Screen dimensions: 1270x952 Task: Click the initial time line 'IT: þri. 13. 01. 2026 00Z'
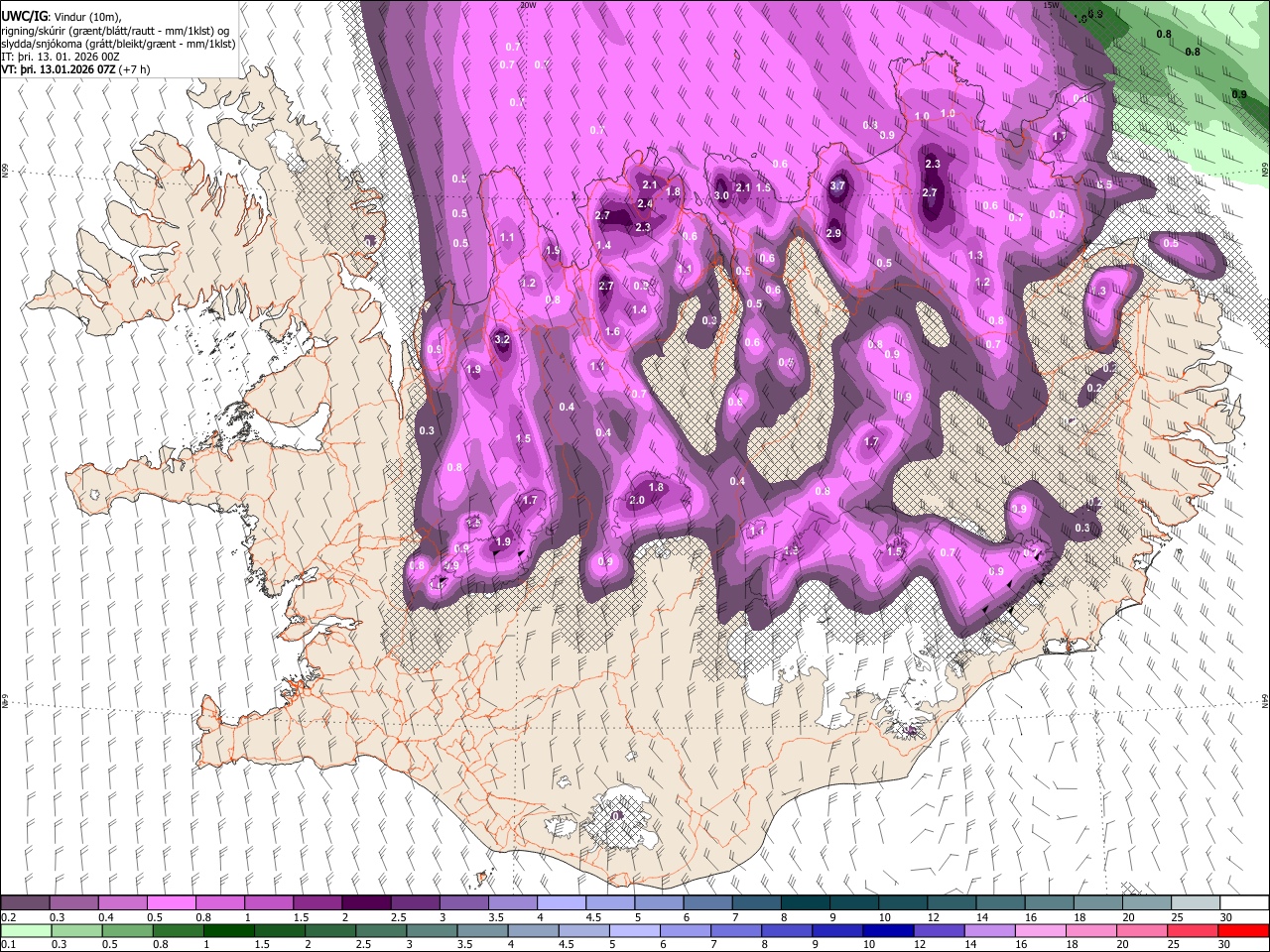pyautogui.click(x=62, y=57)
